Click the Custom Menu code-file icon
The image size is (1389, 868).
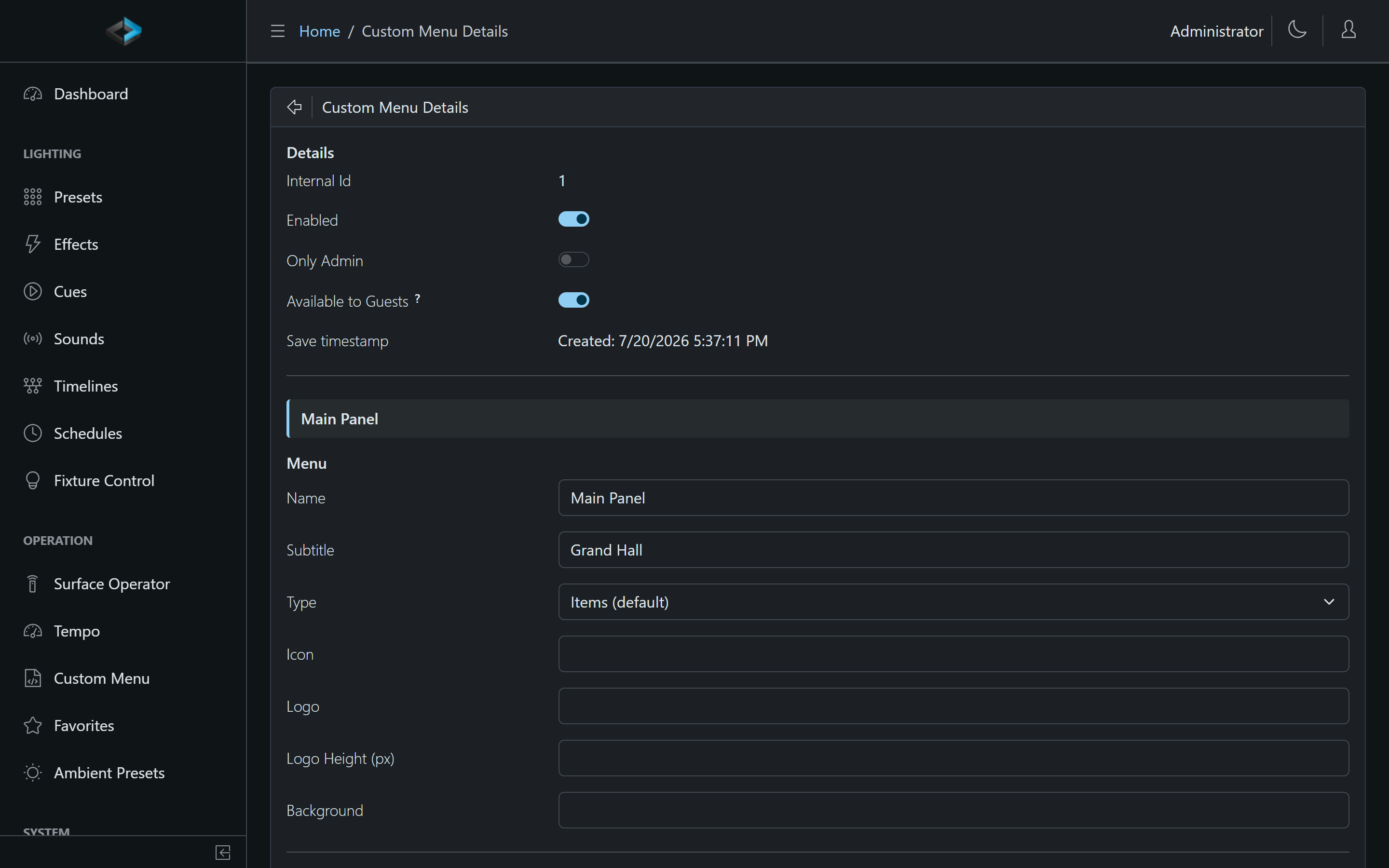point(33,678)
